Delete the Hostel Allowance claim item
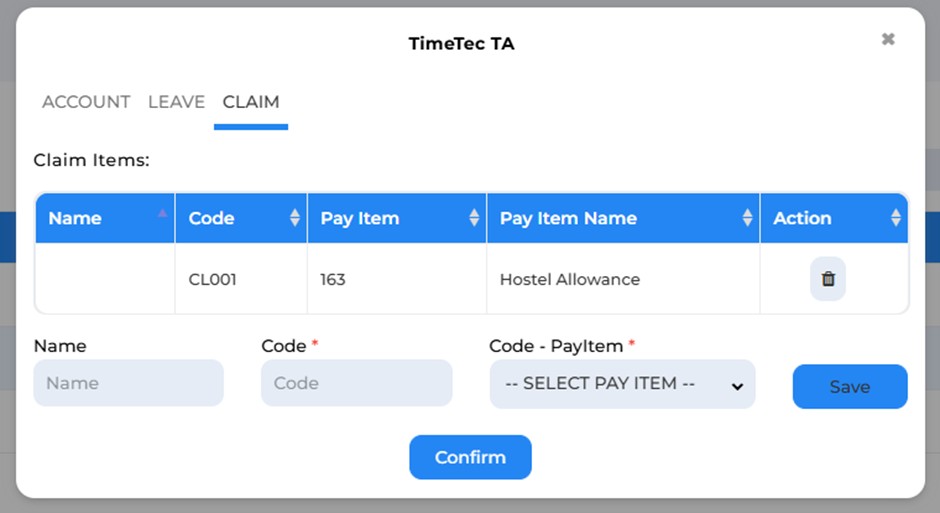 tap(828, 279)
